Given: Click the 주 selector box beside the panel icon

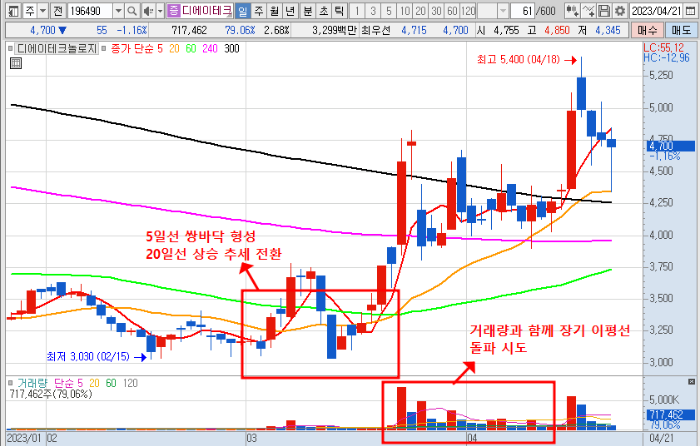Looking at the screenshot, I should point(30,11).
